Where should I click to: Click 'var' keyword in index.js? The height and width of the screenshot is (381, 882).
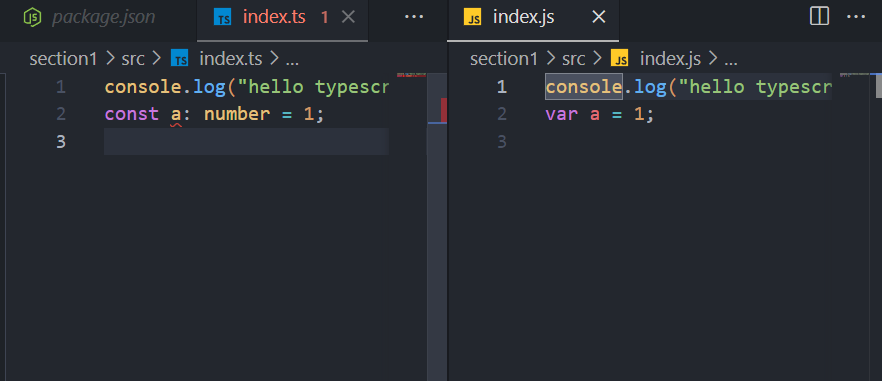(x=562, y=114)
